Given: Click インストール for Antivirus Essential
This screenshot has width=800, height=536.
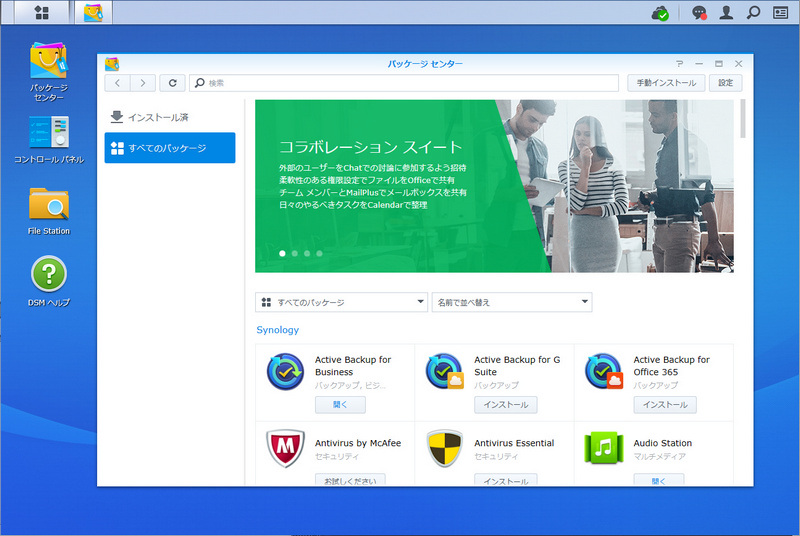Looking at the screenshot, I should pyautogui.click(x=506, y=480).
